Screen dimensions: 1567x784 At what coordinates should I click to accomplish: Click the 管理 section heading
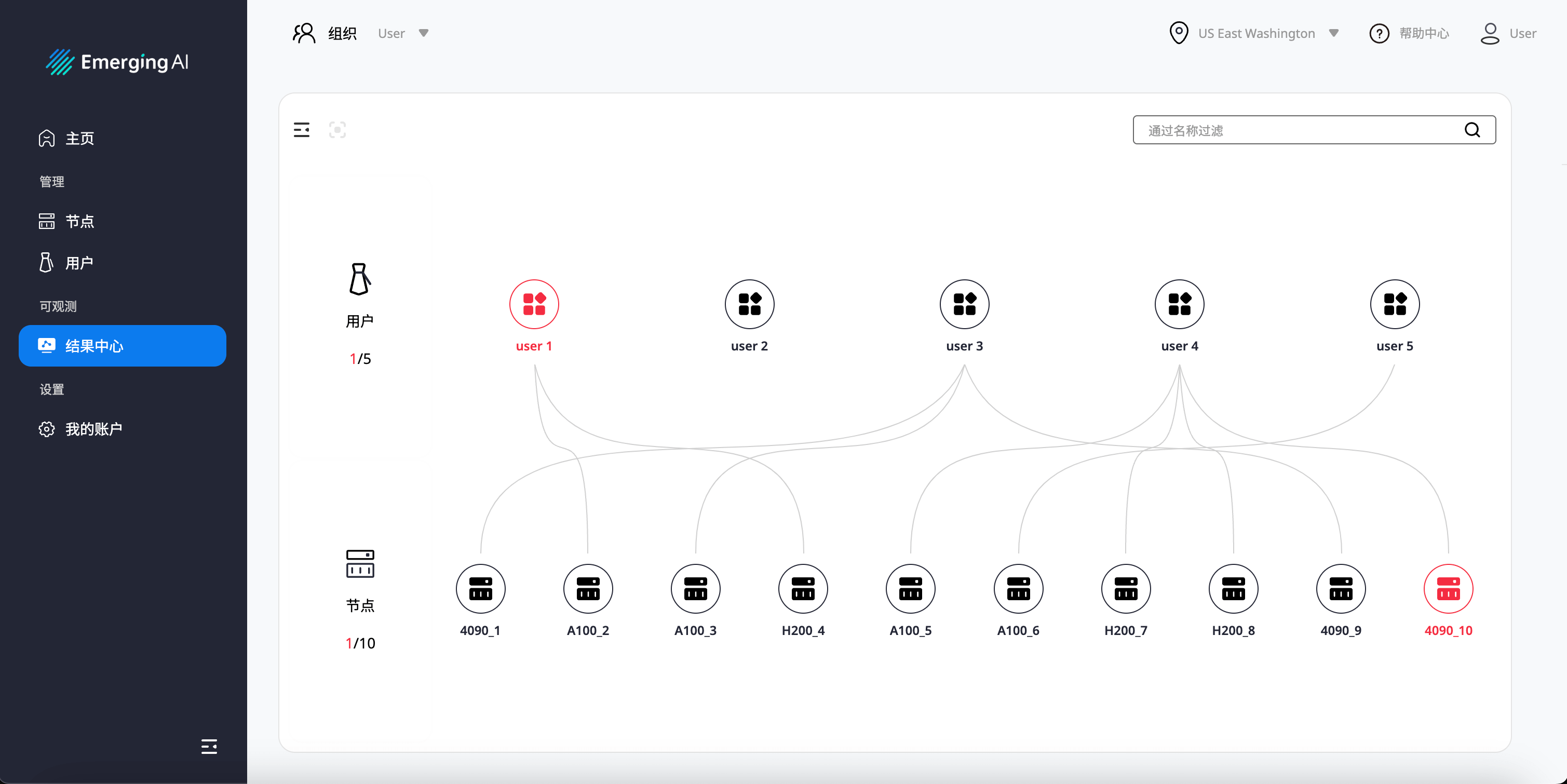[x=52, y=181]
